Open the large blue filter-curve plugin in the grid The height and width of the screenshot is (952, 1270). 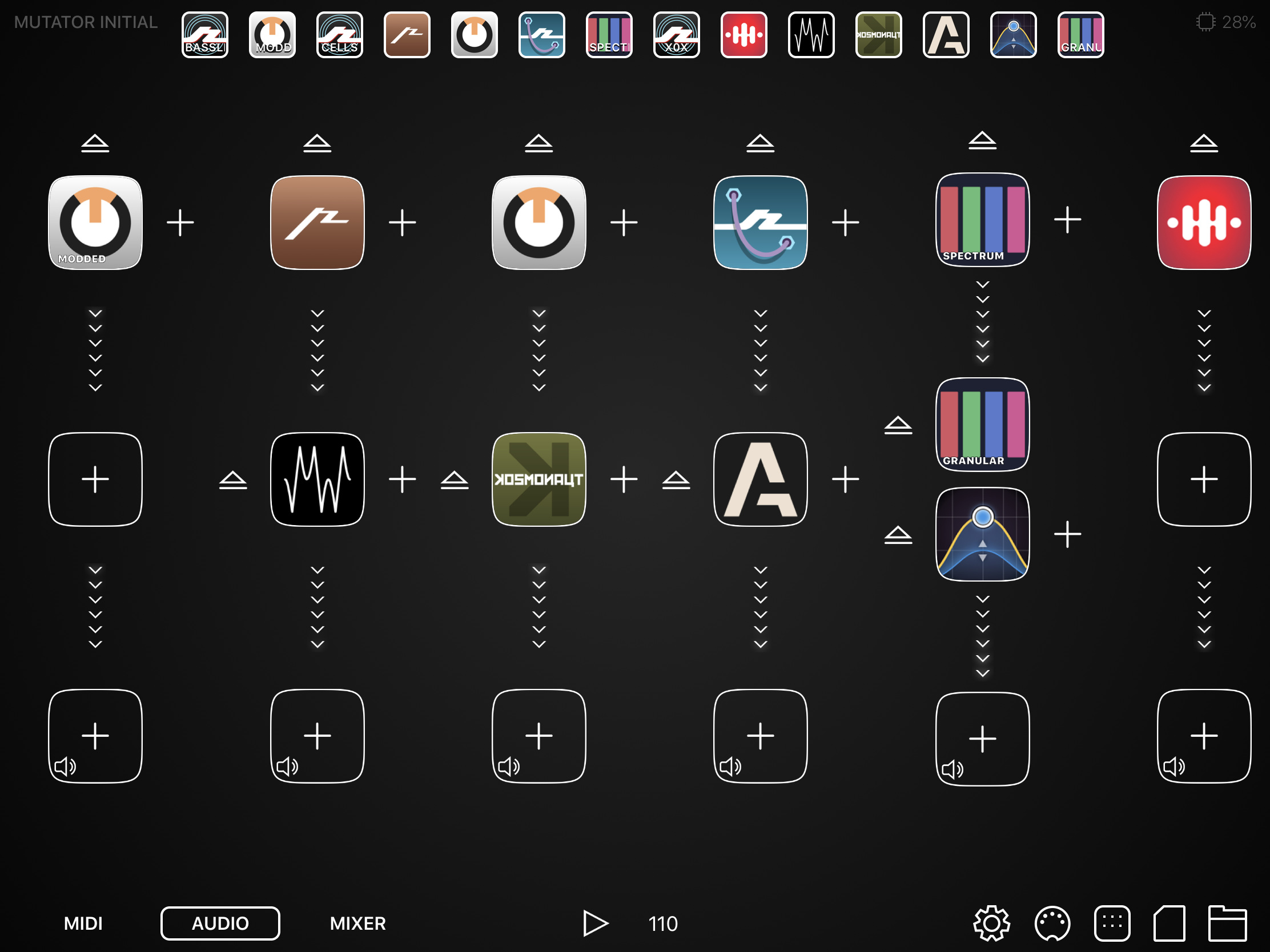point(983,534)
